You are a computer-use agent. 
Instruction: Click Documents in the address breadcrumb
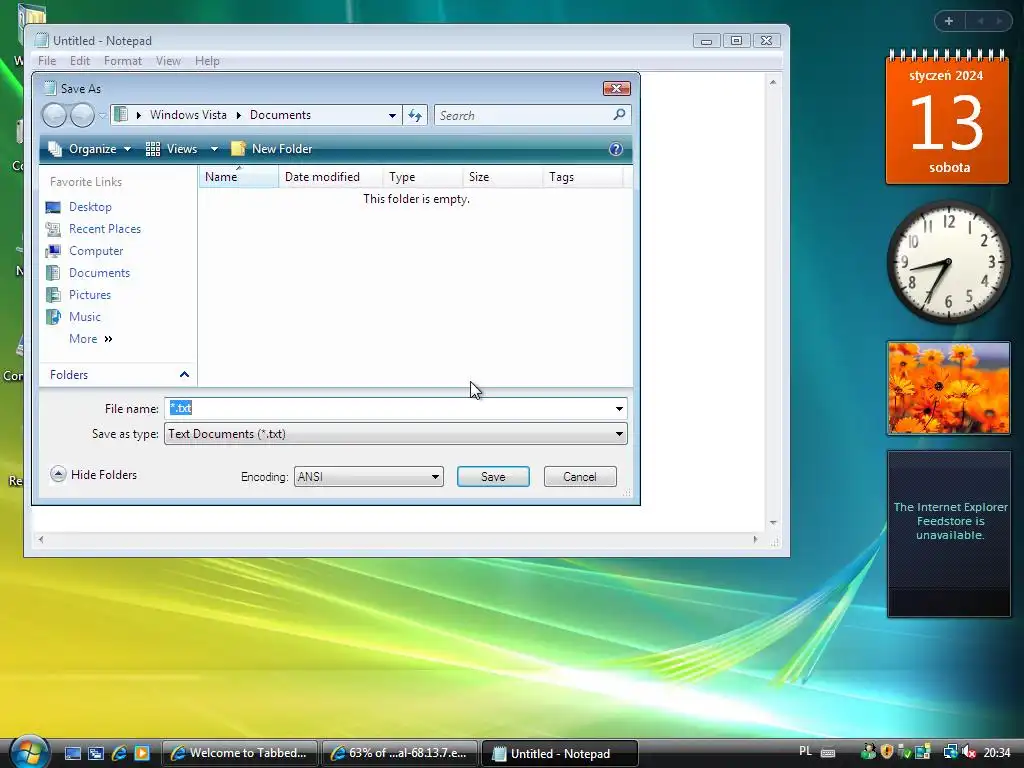[x=280, y=115]
